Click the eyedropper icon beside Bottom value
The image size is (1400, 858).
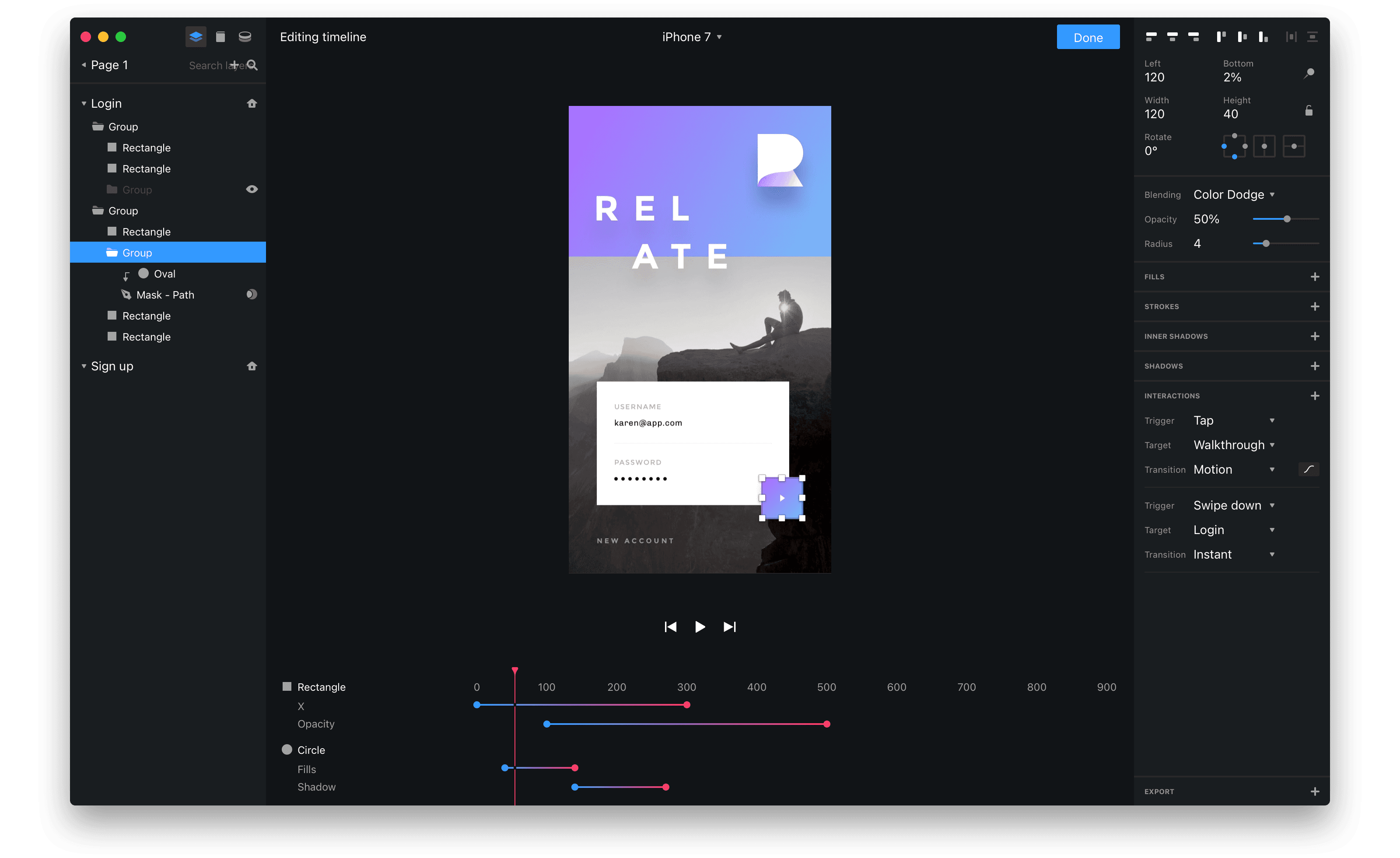[x=1309, y=74]
